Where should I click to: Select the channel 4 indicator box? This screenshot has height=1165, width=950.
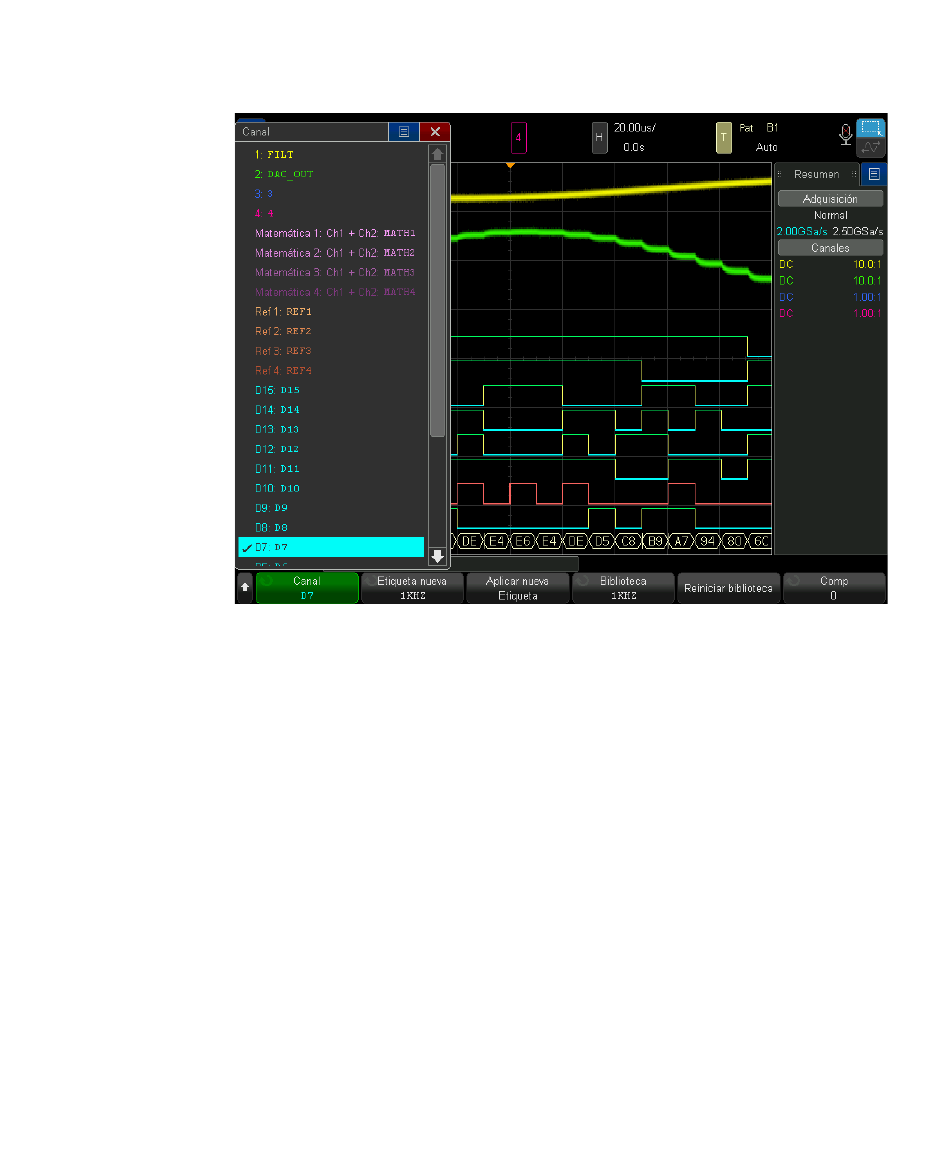pos(518,137)
